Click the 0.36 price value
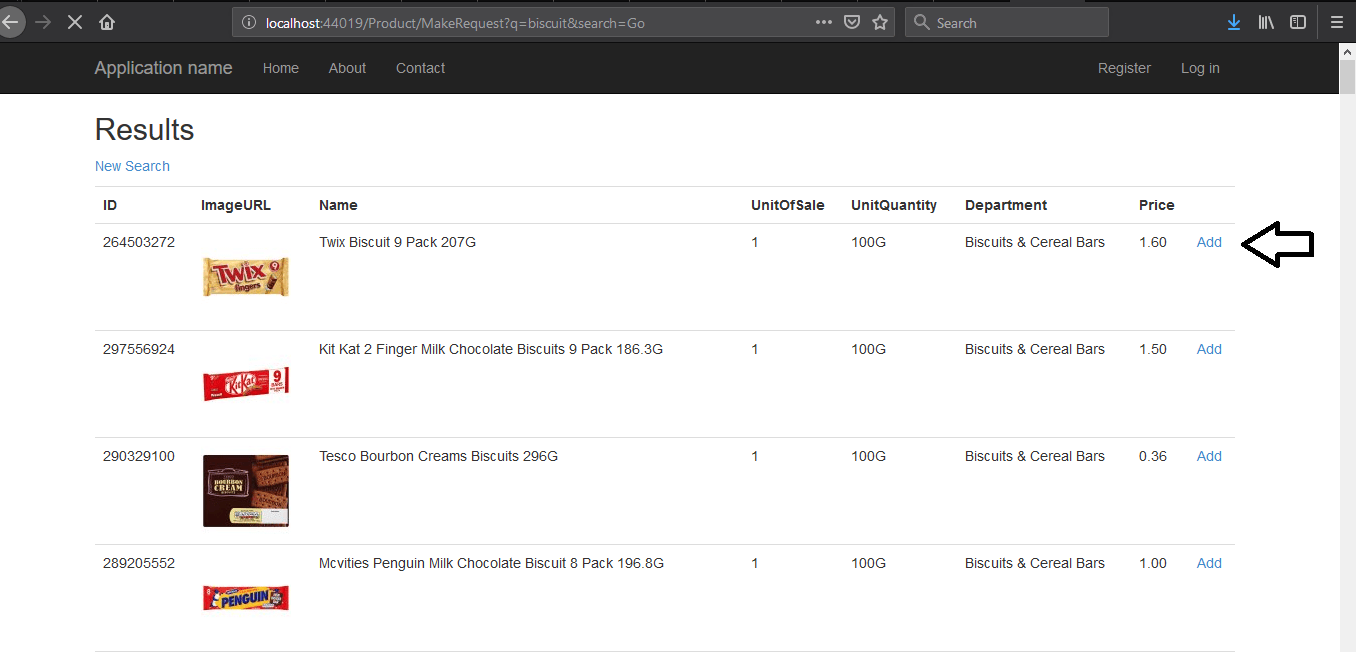 pos(1153,456)
